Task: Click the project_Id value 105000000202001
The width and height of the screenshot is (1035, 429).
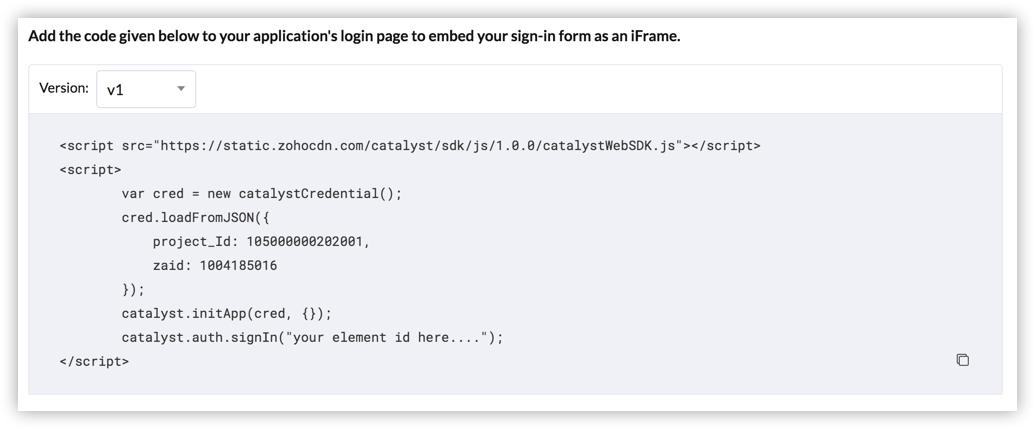Action: (304, 242)
